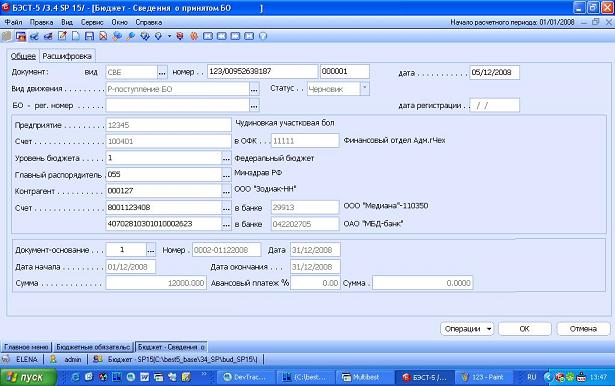The height and width of the screenshot is (386, 615).
Task: Open lookup for Контрагент field
Action: pos(226,191)
